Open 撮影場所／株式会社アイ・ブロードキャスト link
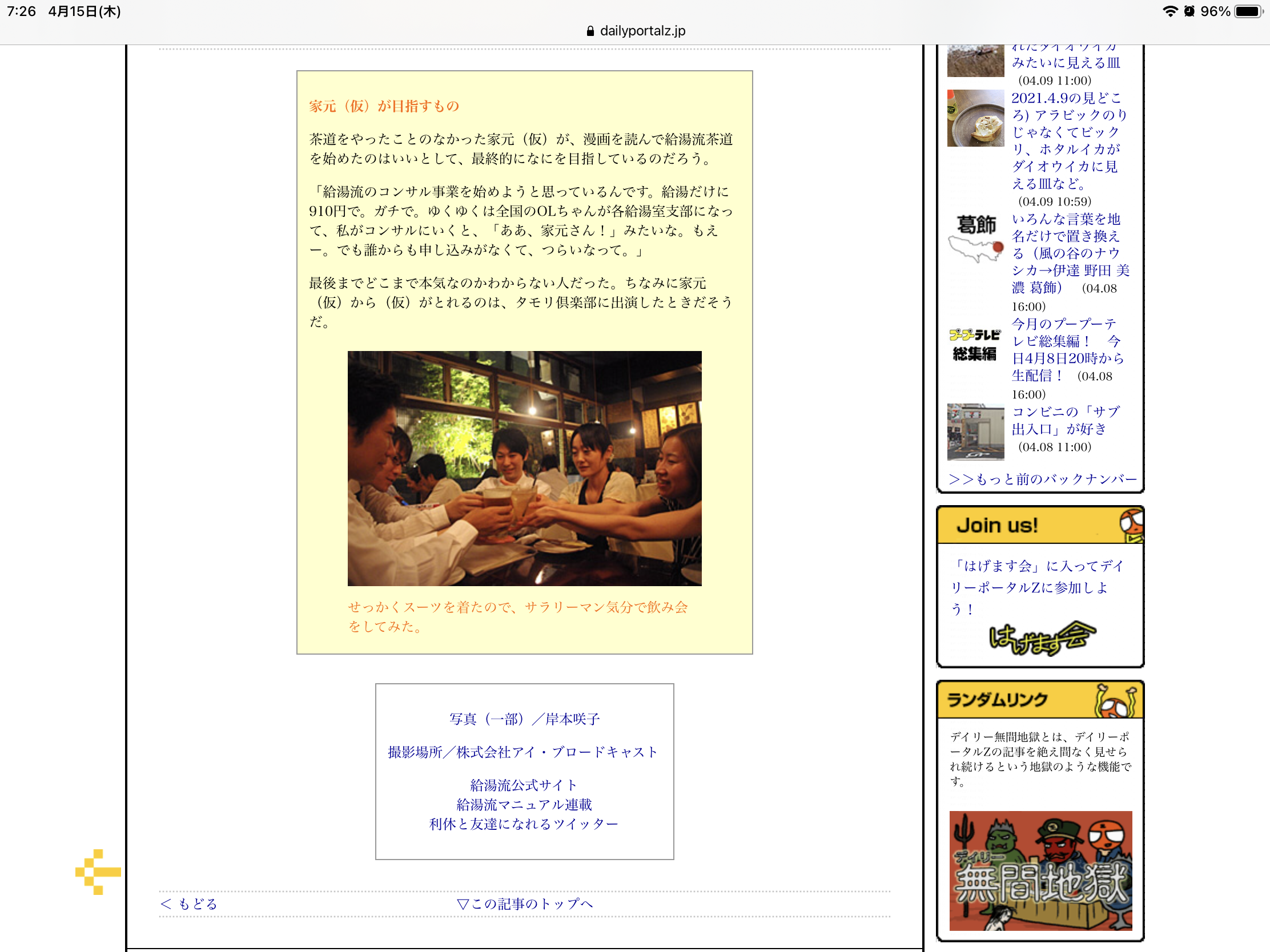1270x952 pixels. (x=523, y=752)
